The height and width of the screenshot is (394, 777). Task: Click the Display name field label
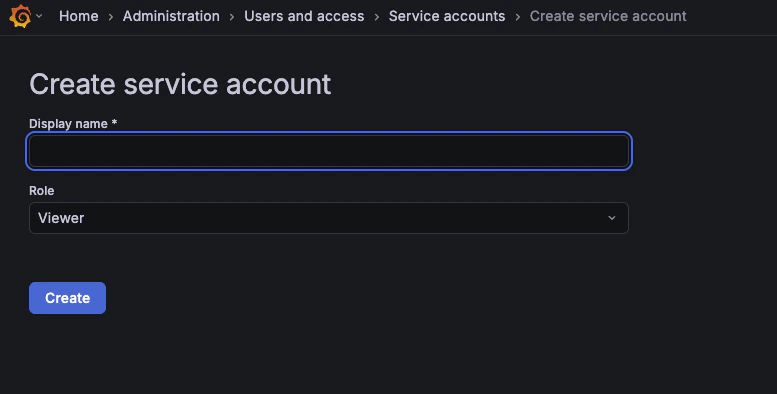tap(73, 124)
